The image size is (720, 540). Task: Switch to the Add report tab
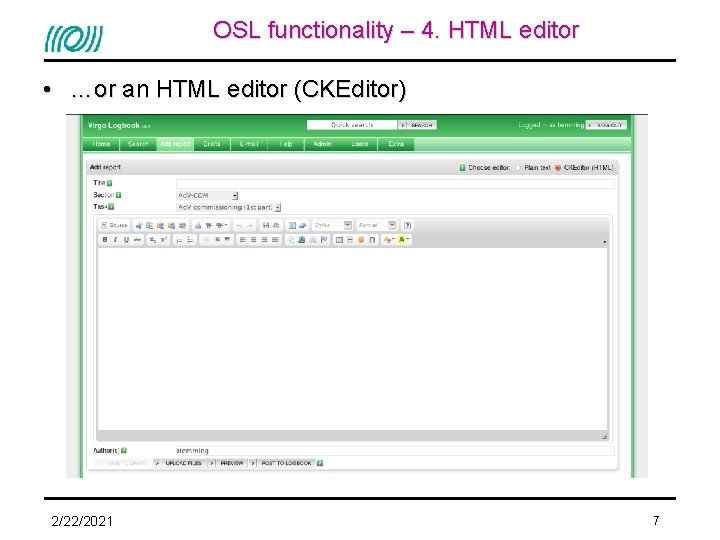pyautogui.click(x=175, y=144)
